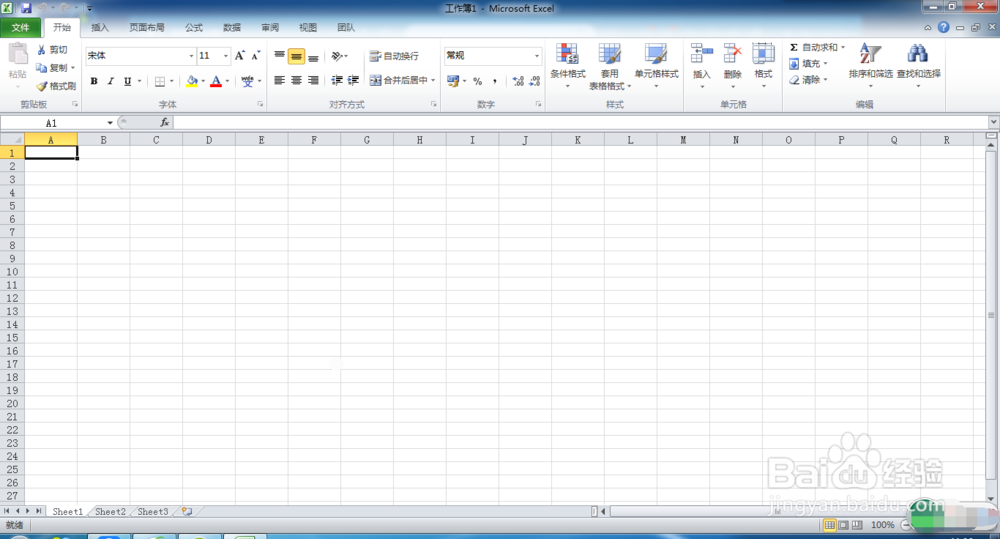Switch to the Data (数据) tab
1000x539 pixels.
(x=232, y=27)
